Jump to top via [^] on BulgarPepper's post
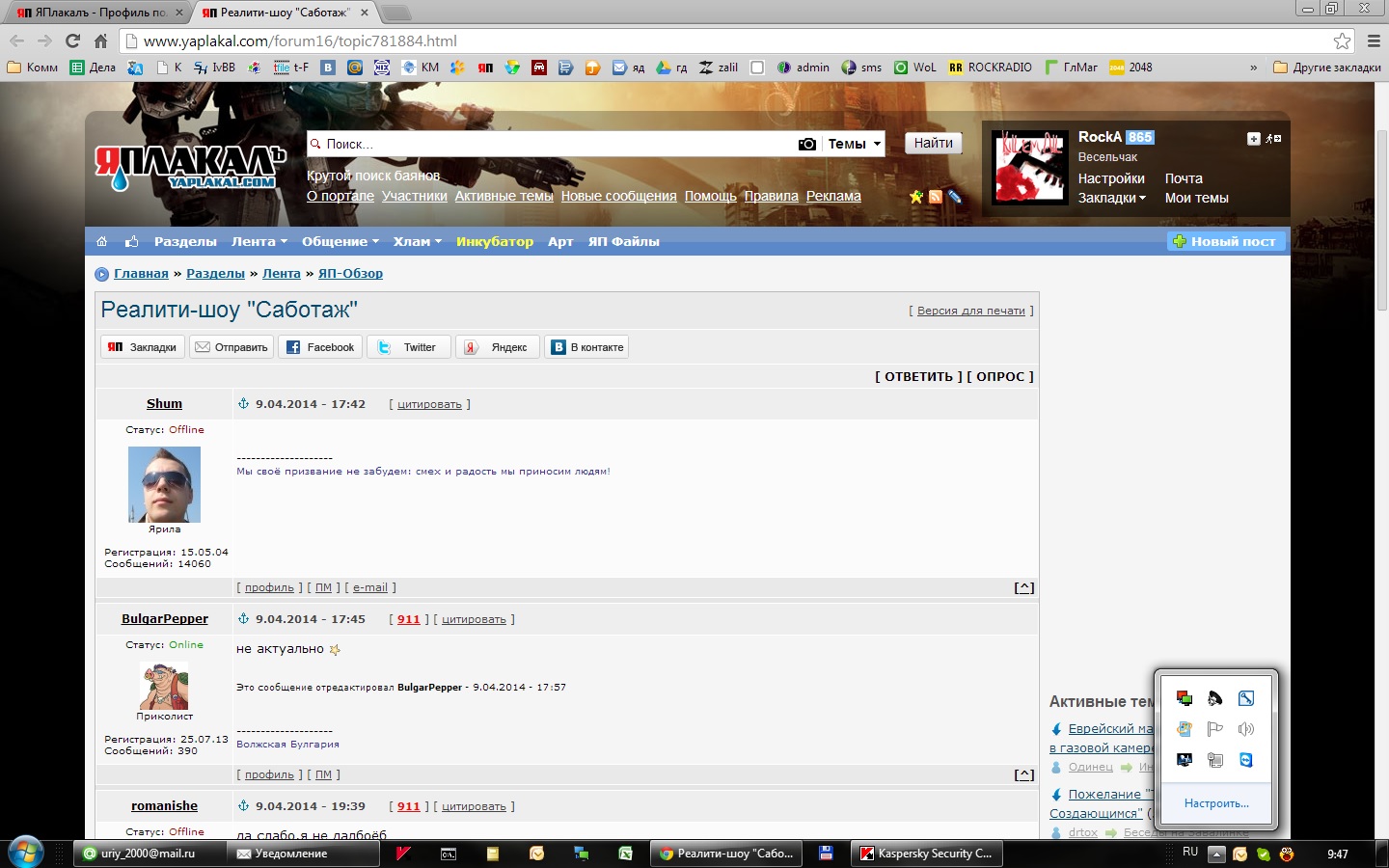Image resolution: width=1389 pixels, height=868 pixels. pyautogui.click(x=1024, y=774)
